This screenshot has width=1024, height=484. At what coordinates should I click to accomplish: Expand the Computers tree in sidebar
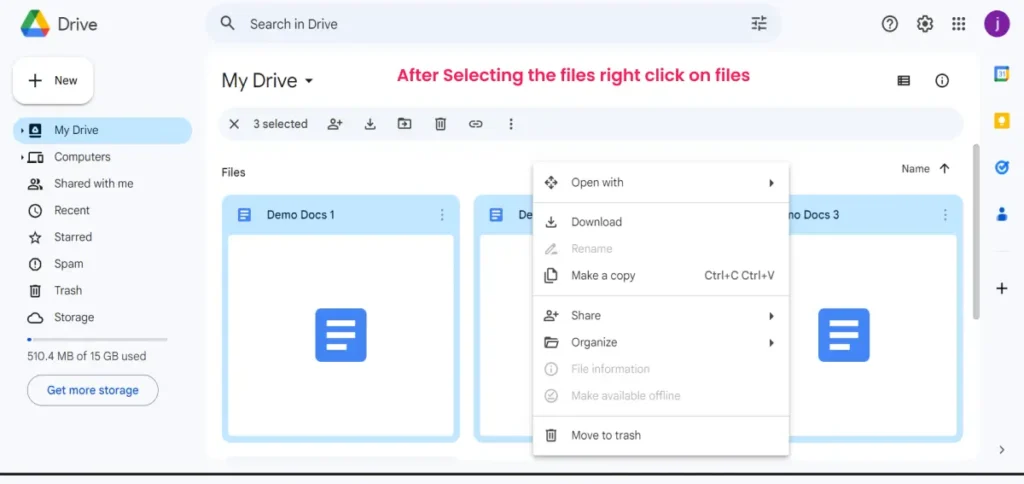point(22,157)
